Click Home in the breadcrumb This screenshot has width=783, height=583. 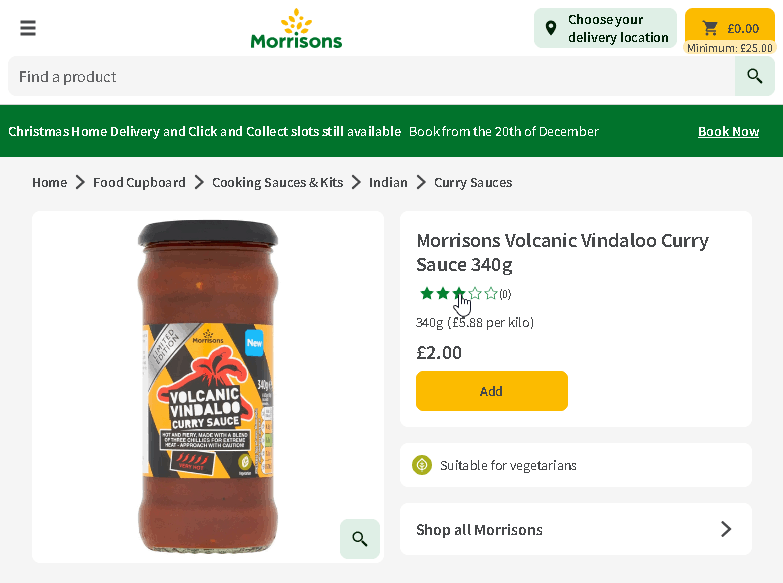(49, 182)
